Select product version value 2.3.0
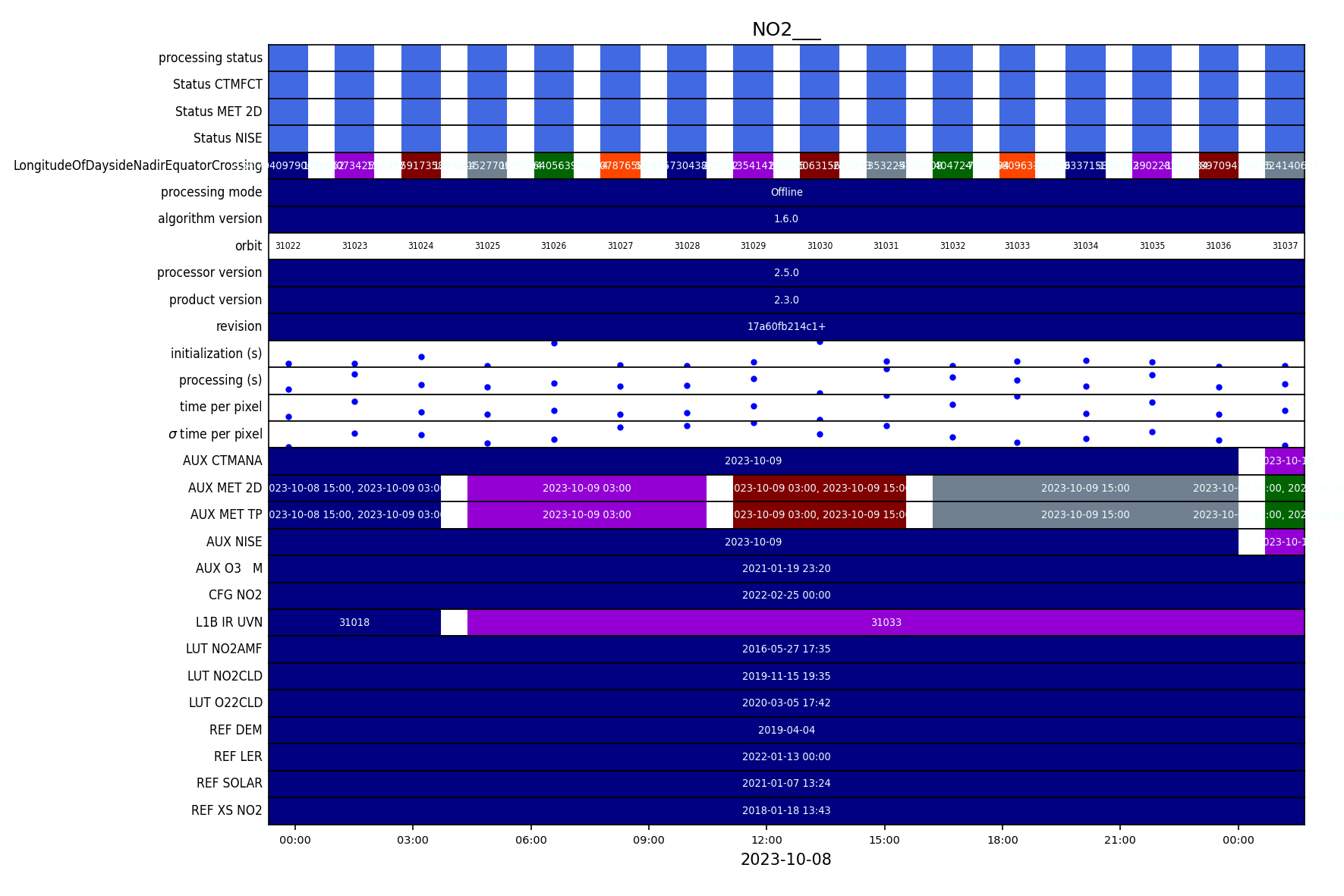This screenshot has height=896, width=1344. pos(786,300)
